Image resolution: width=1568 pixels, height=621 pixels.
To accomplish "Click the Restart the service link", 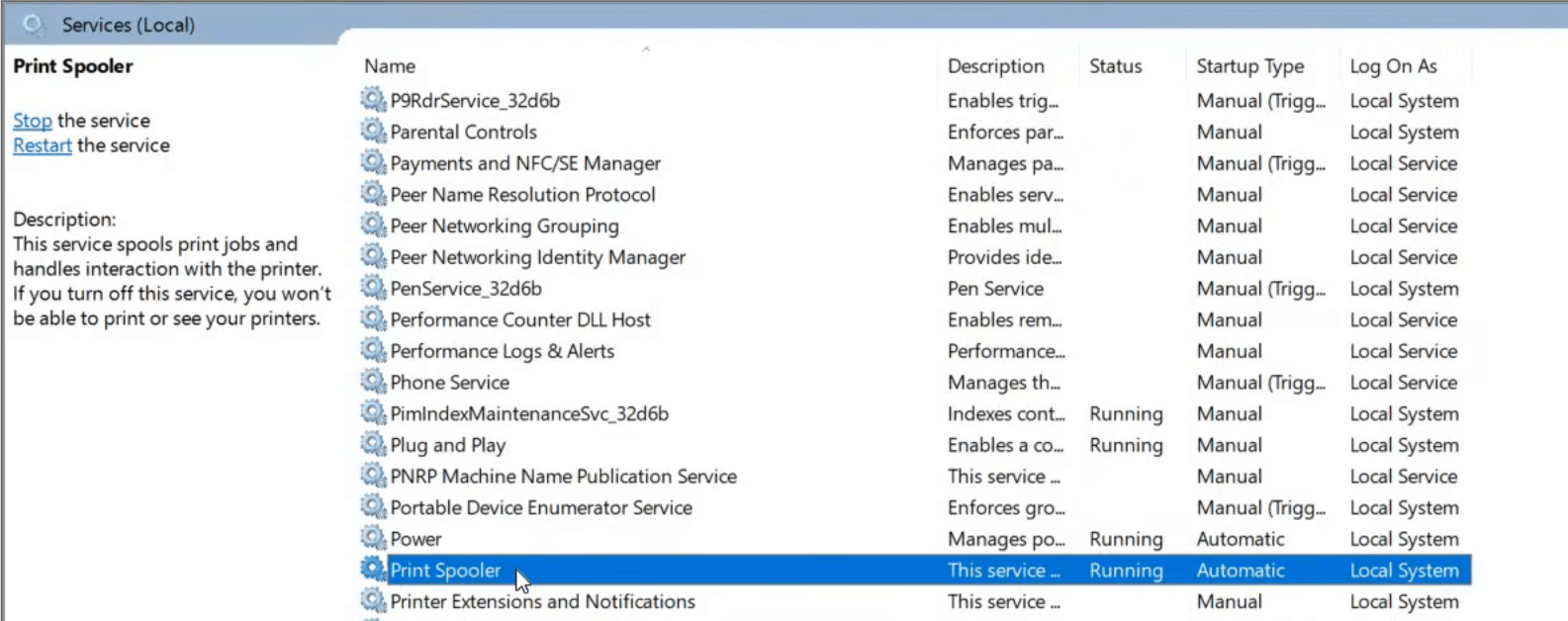I will pos(43,145).
